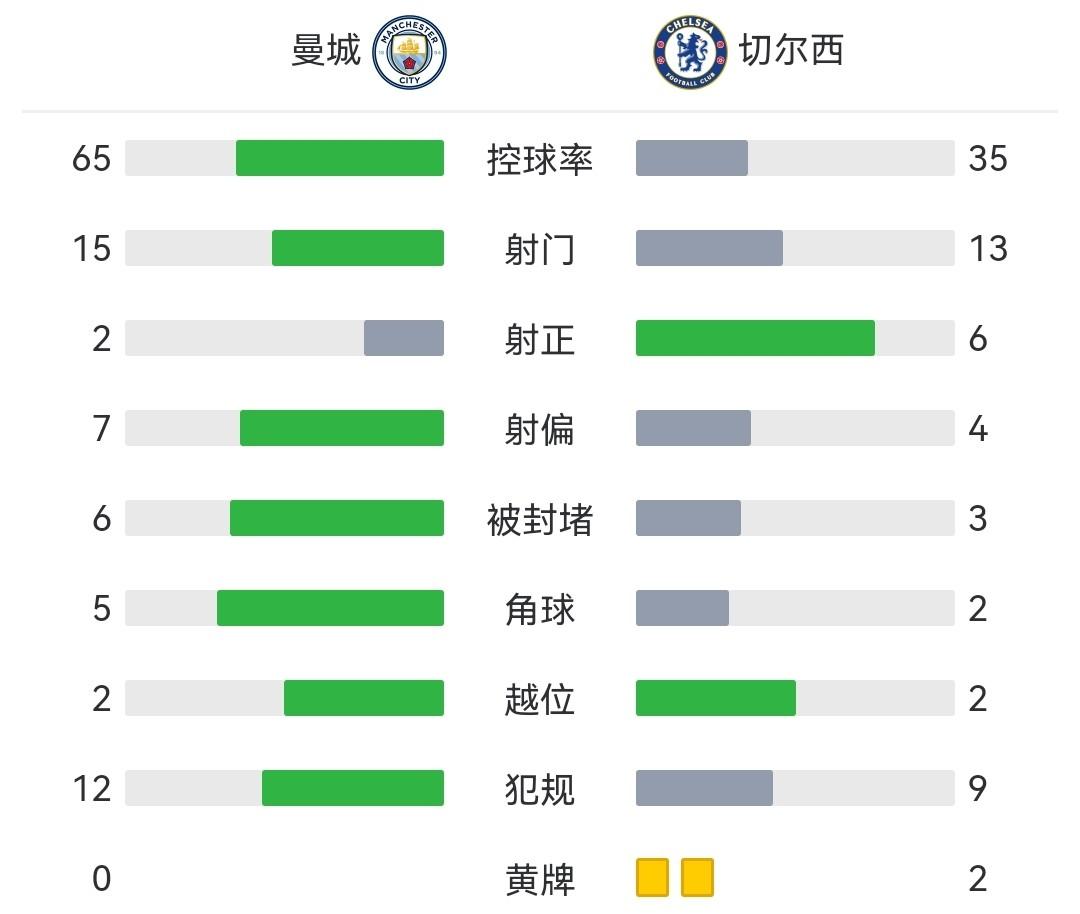Screen dimensions: 1080x914
Task: Click the 控球率 possession label
Action: [540, 159]
